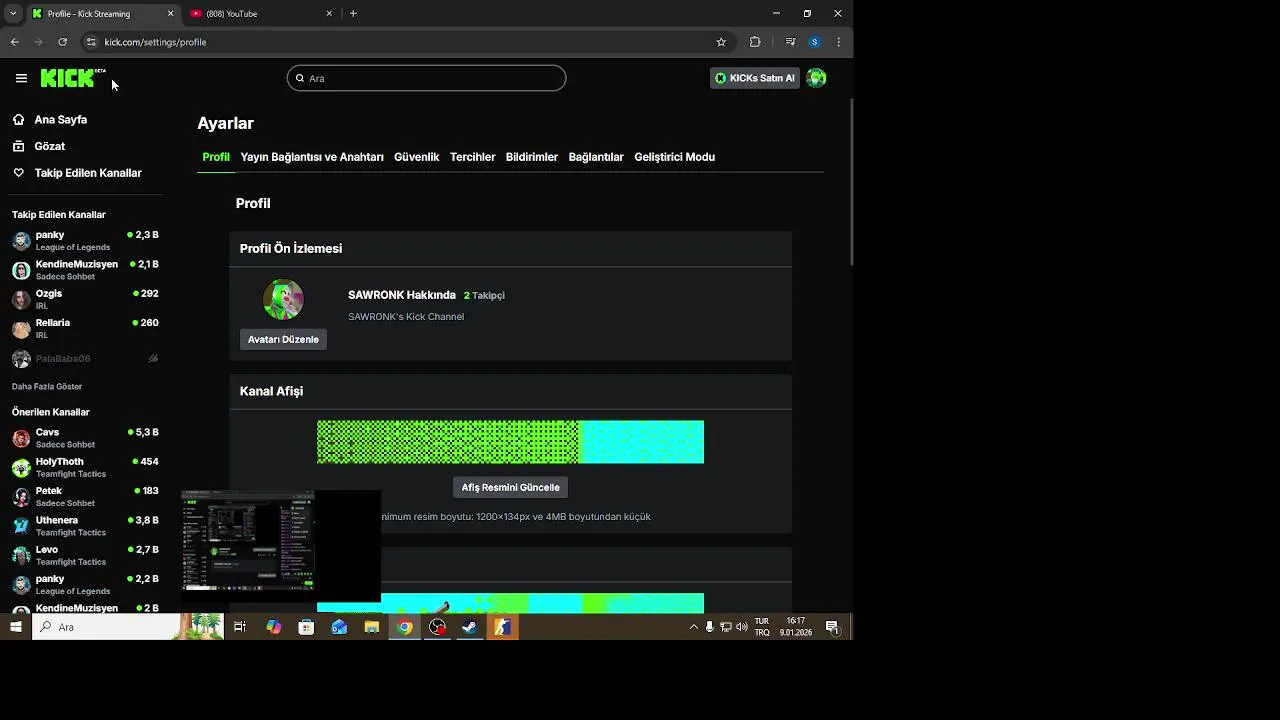Switch to the (808) YouTube browser tab
1280x720 pixels.
click(262, 14)
